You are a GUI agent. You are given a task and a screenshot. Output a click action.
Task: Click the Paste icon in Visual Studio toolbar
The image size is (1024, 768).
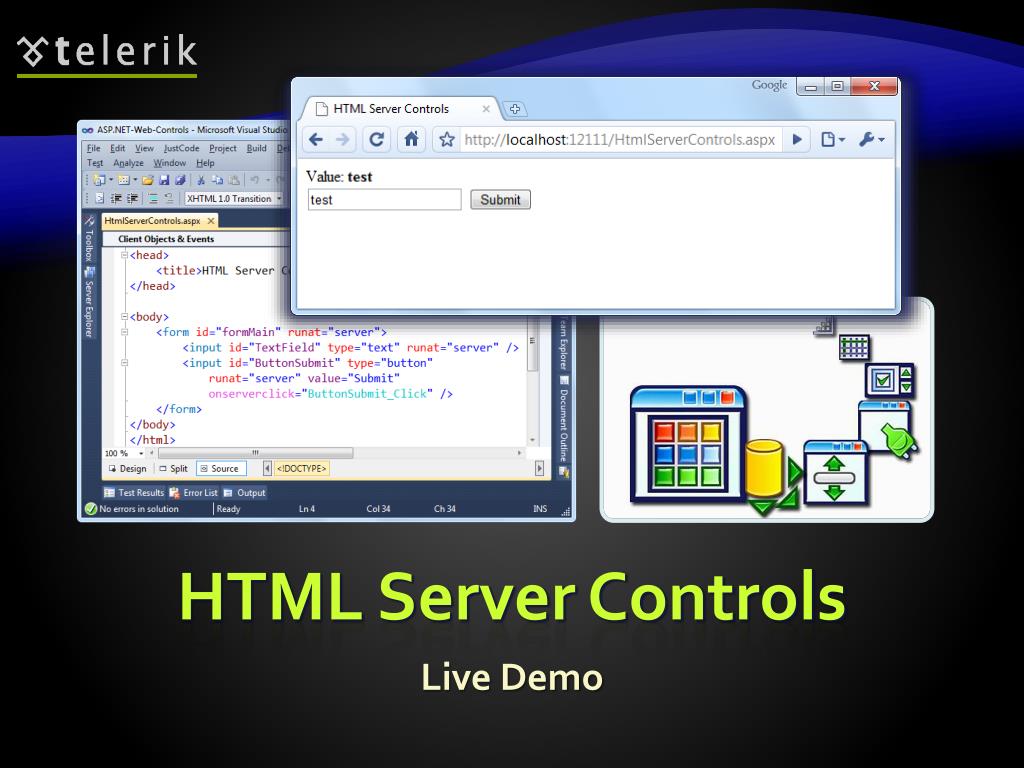234,180
